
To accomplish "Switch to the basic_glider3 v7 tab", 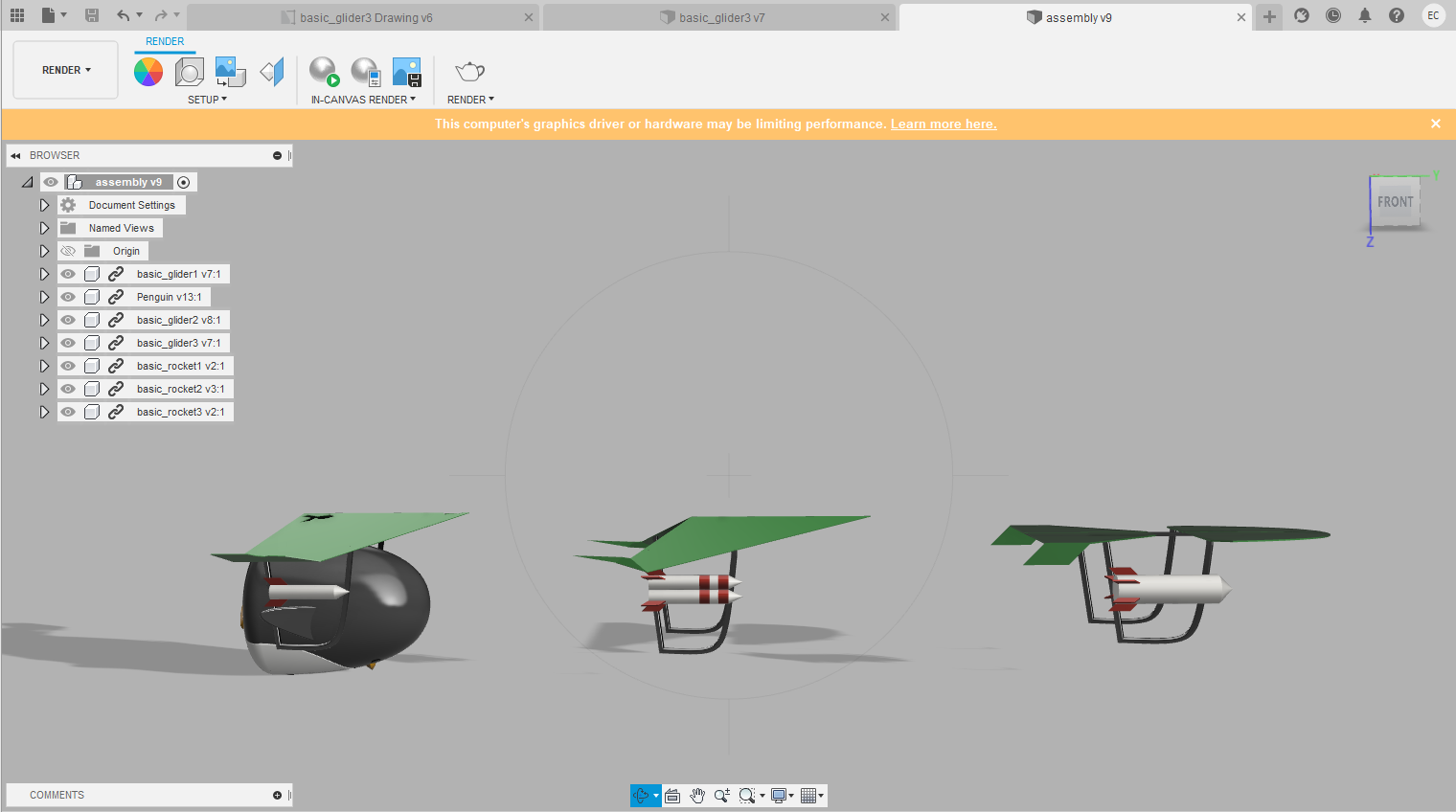I will 718,16.
